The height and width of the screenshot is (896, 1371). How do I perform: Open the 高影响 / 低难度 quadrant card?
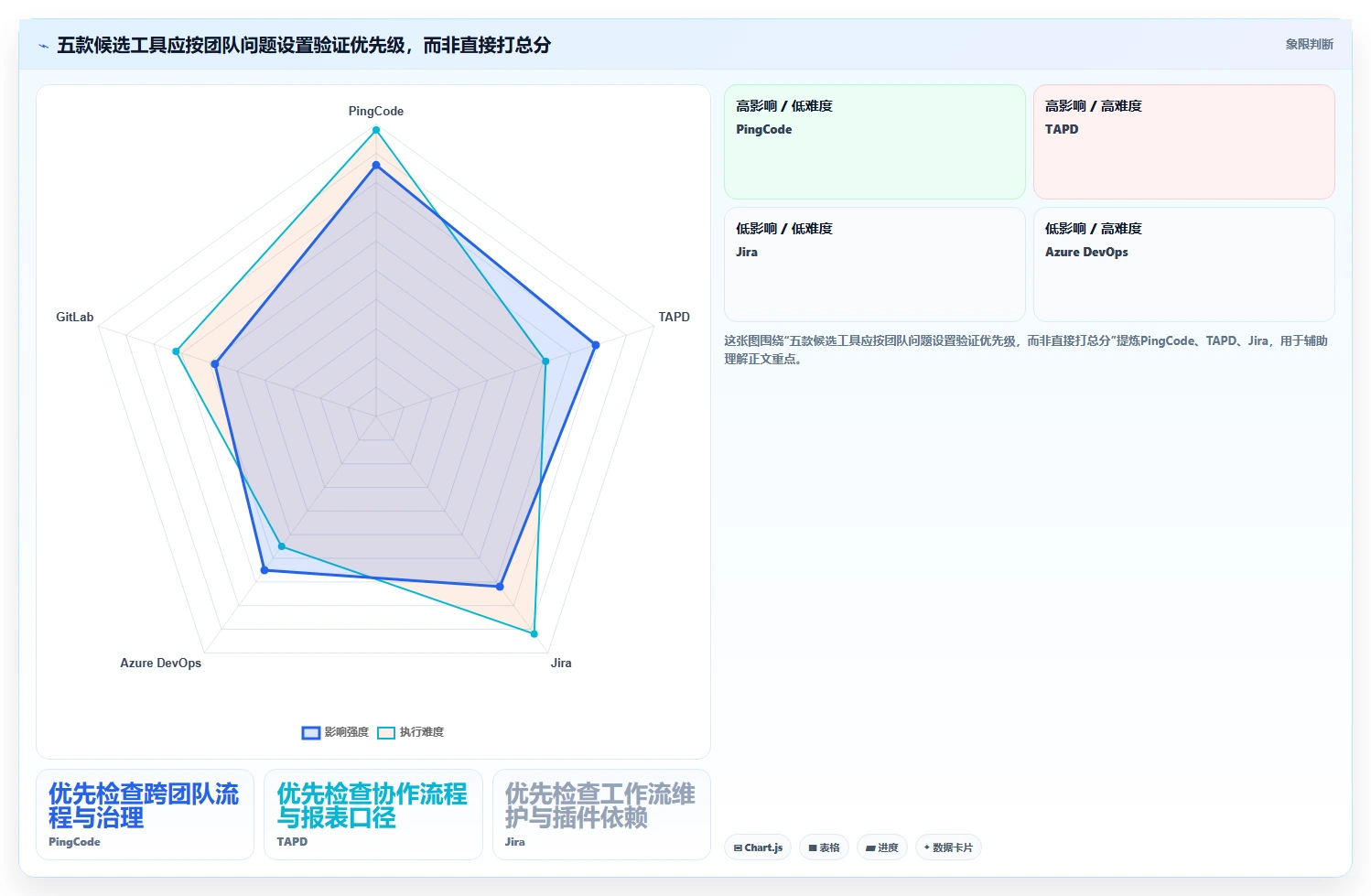875,142
